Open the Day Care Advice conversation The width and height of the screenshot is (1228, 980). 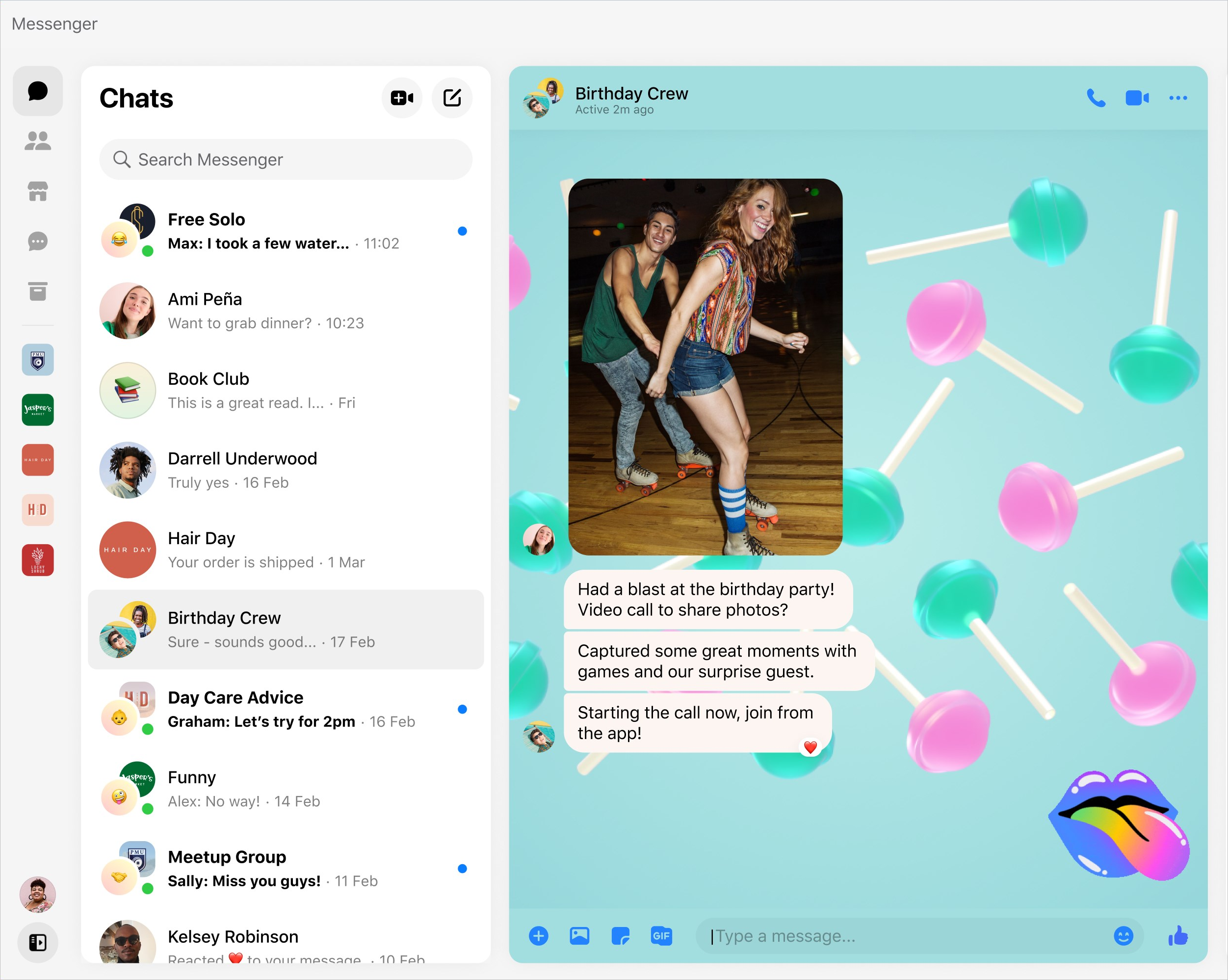286,710
